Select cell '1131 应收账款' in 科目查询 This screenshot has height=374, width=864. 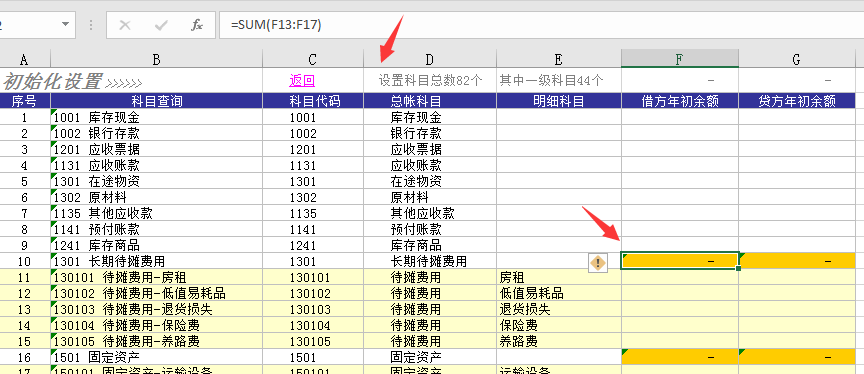point(156,165)
